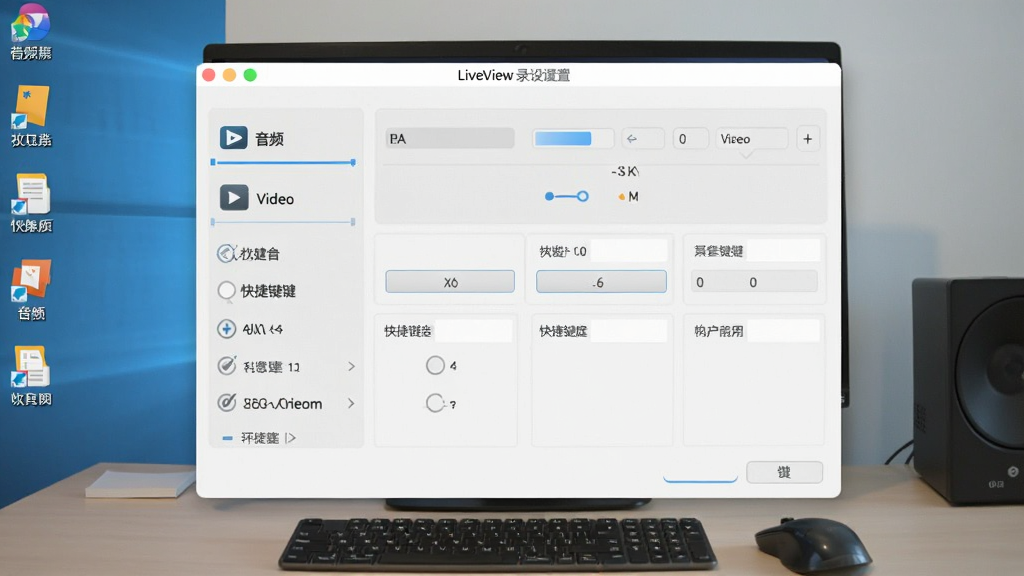
Task: Click the 0 field beside back arrow
Action: point(690,138)
